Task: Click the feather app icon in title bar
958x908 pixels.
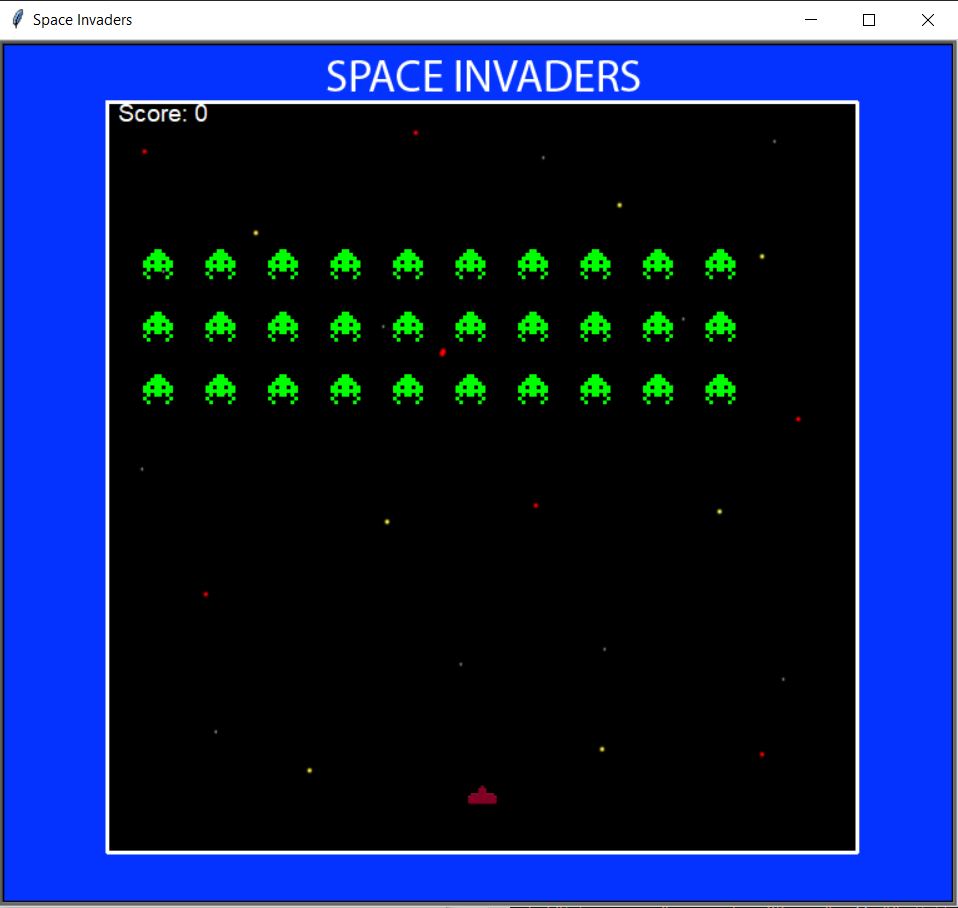Action: (x=17, y=20)
